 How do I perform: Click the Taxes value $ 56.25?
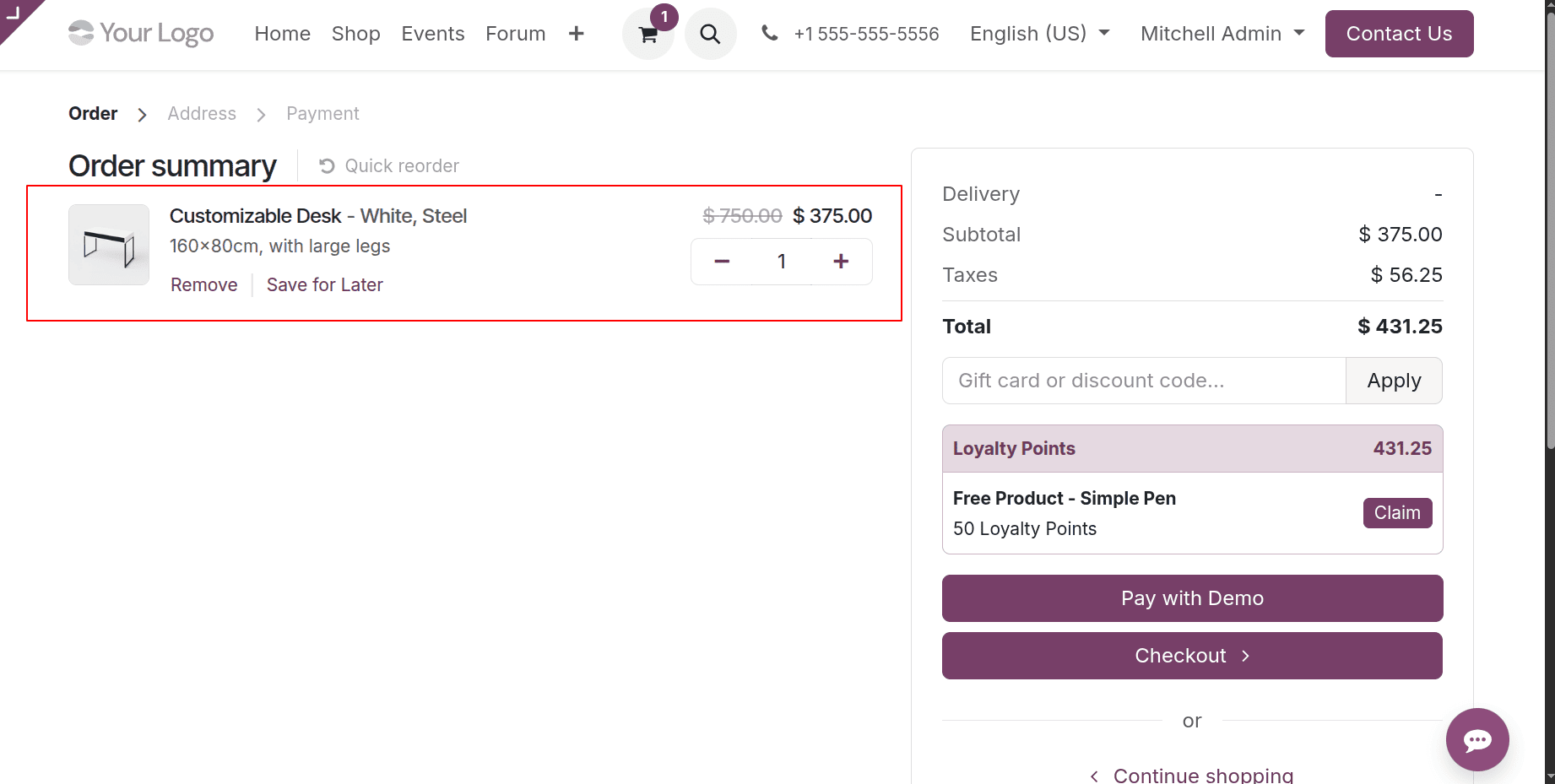point(1406,275)
